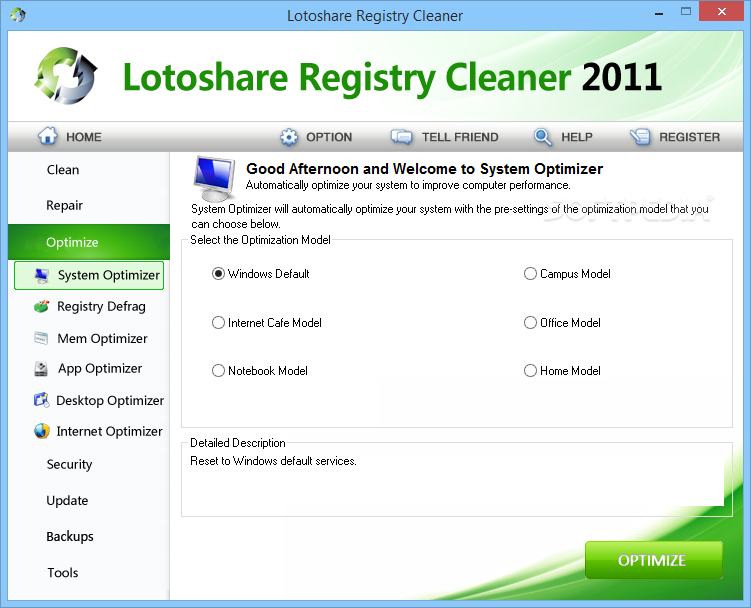This screenshot has width=751, height=608.
Task: Click the Lotoshare recycle logo in header
Action: point(67,76)
